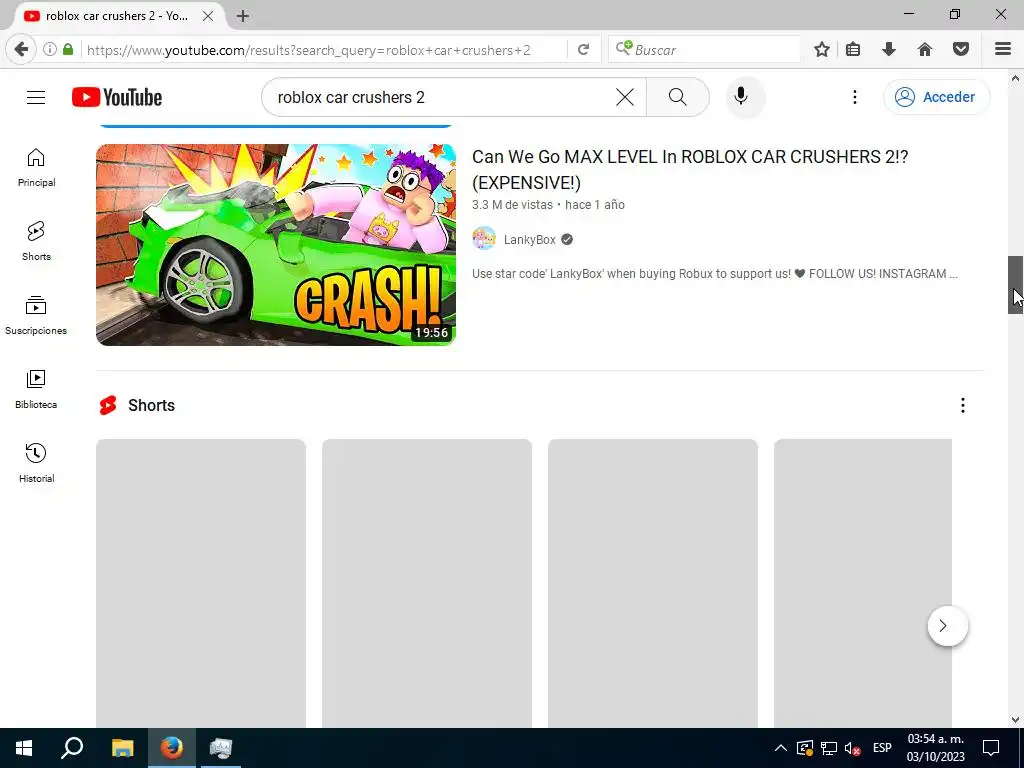The height and width of the screenshot is (768, 1024).
Task: Change ESP keyboard language
Action: 882,748
